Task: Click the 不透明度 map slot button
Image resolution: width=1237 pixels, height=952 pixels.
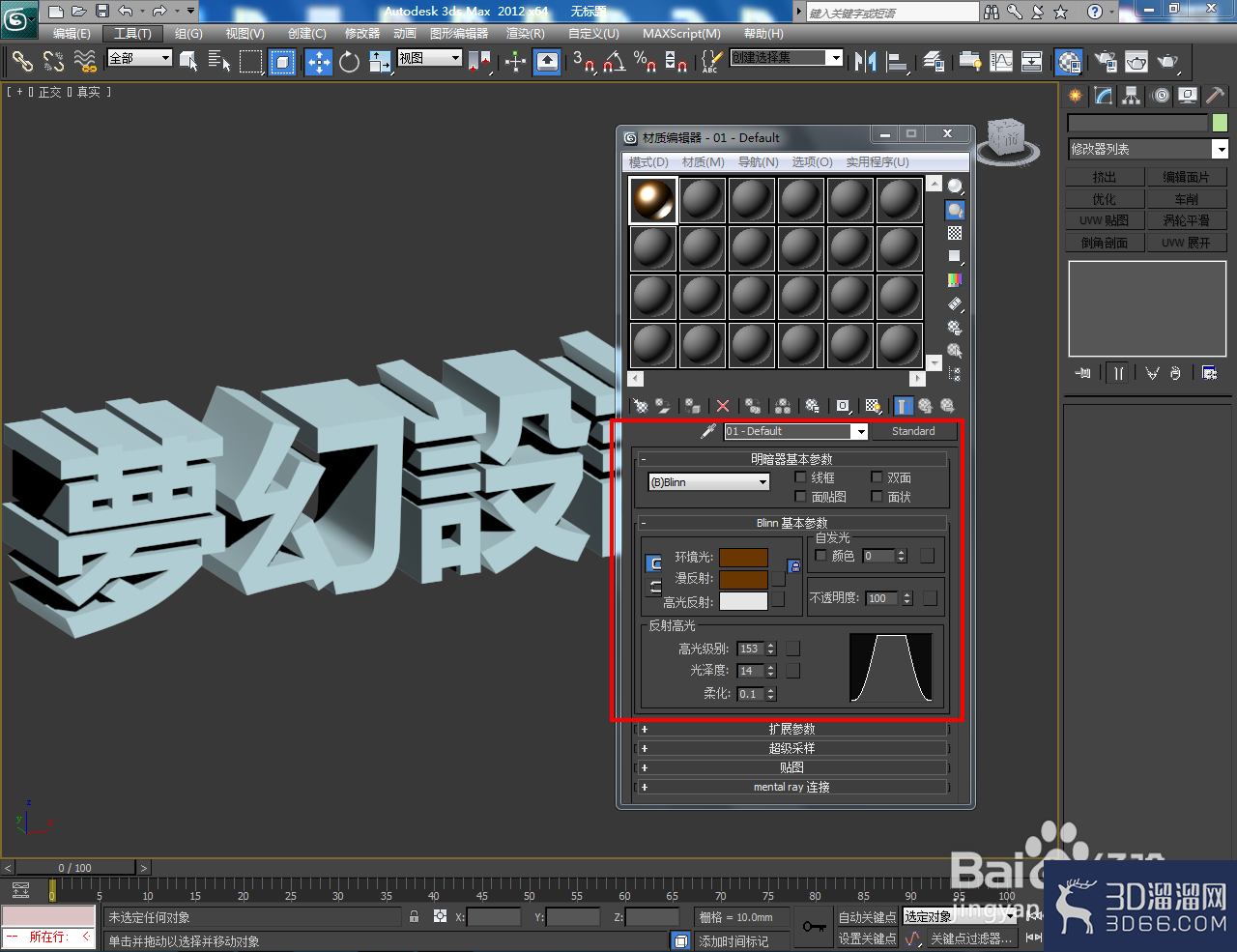Action: coord(930,598)
